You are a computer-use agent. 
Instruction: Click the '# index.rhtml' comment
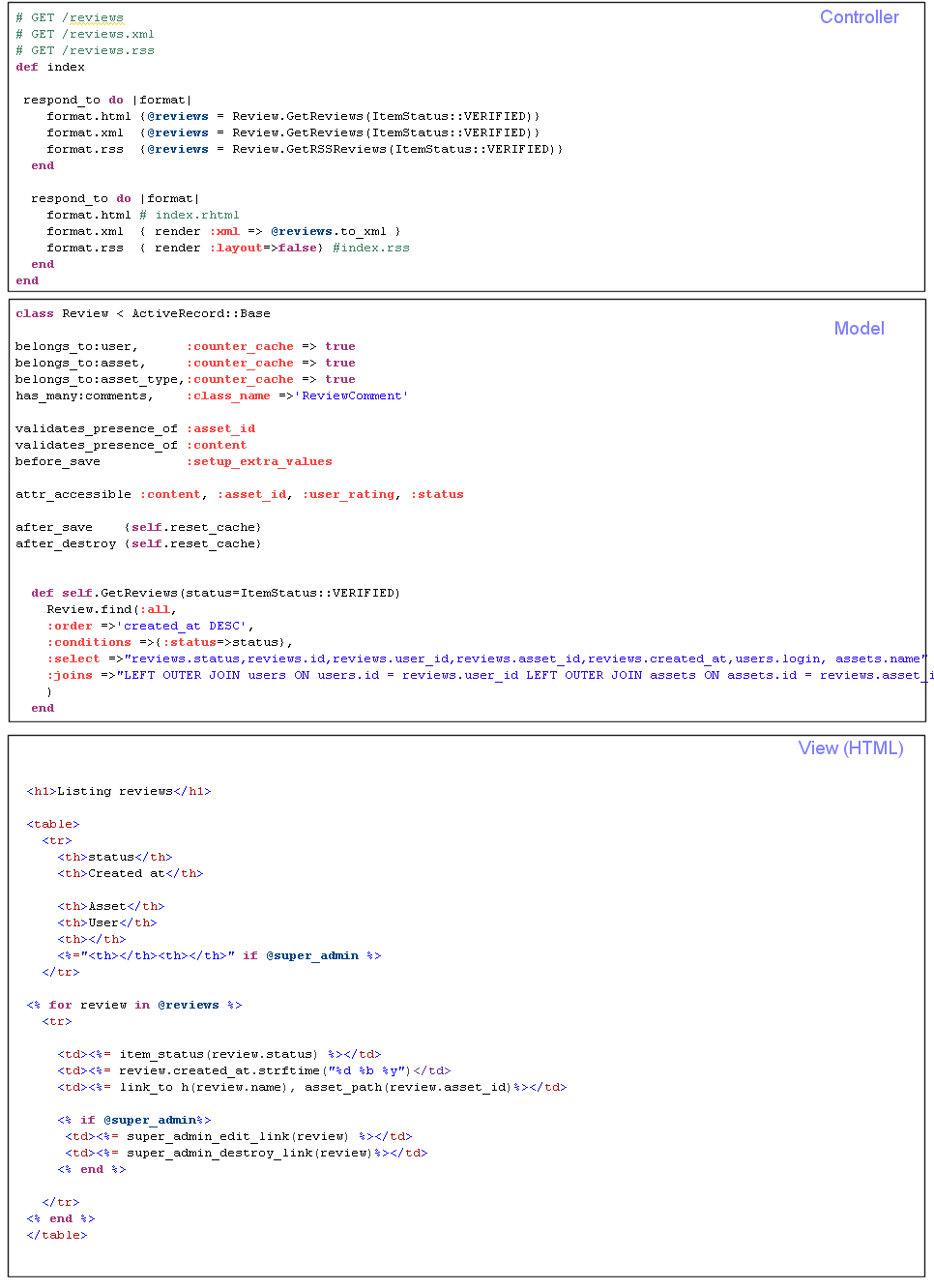click(190, 215)
